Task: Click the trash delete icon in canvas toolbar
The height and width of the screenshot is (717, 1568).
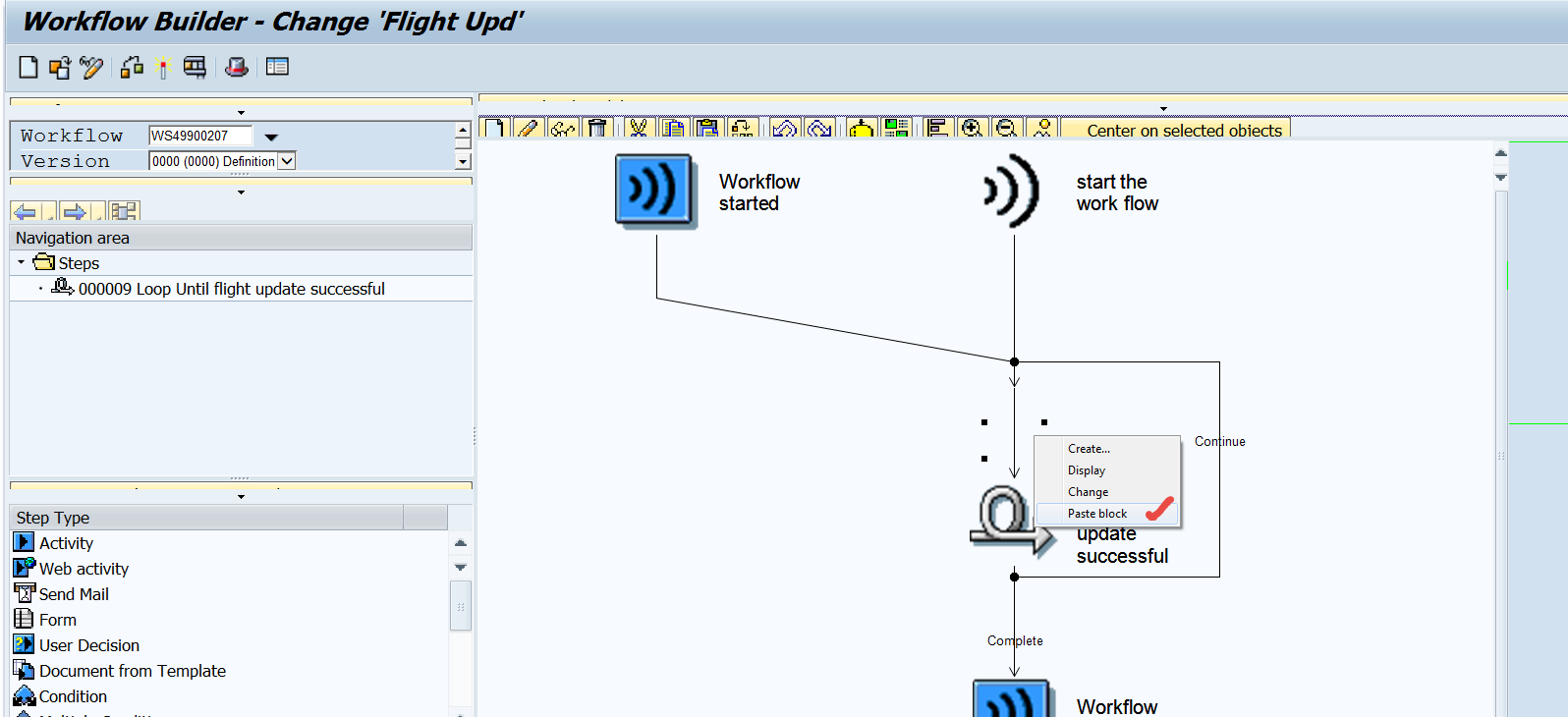Action: (596, 129)
